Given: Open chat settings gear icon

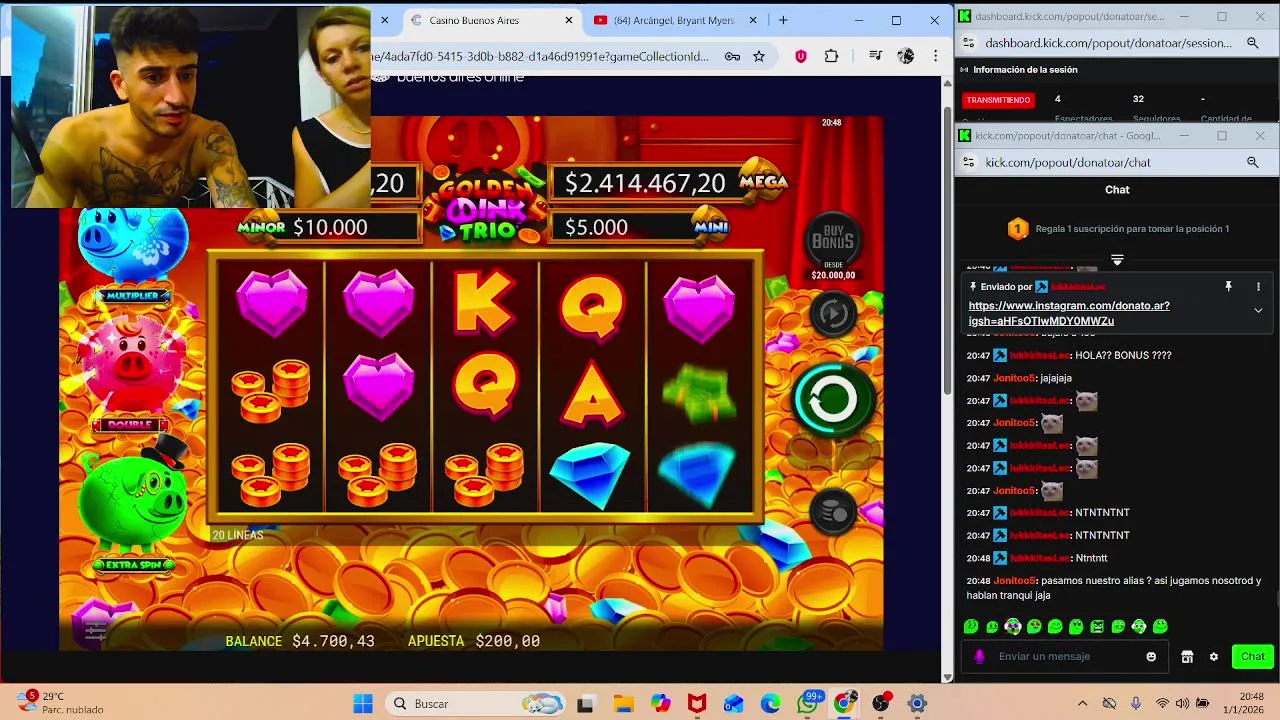Looking at the screenshot, I should 1214,657.
